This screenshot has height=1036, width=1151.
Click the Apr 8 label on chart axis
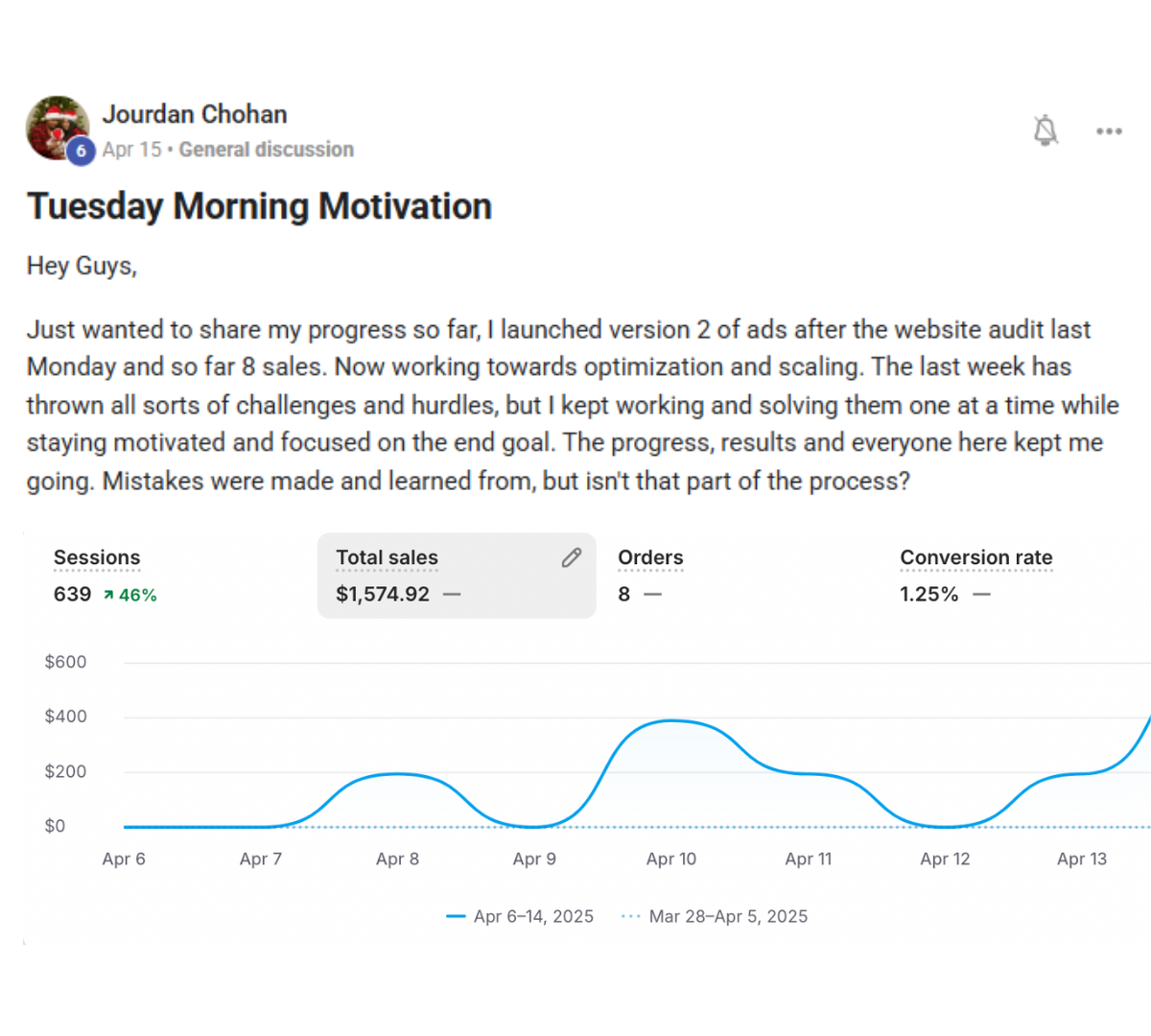click(x=397, y=859)
